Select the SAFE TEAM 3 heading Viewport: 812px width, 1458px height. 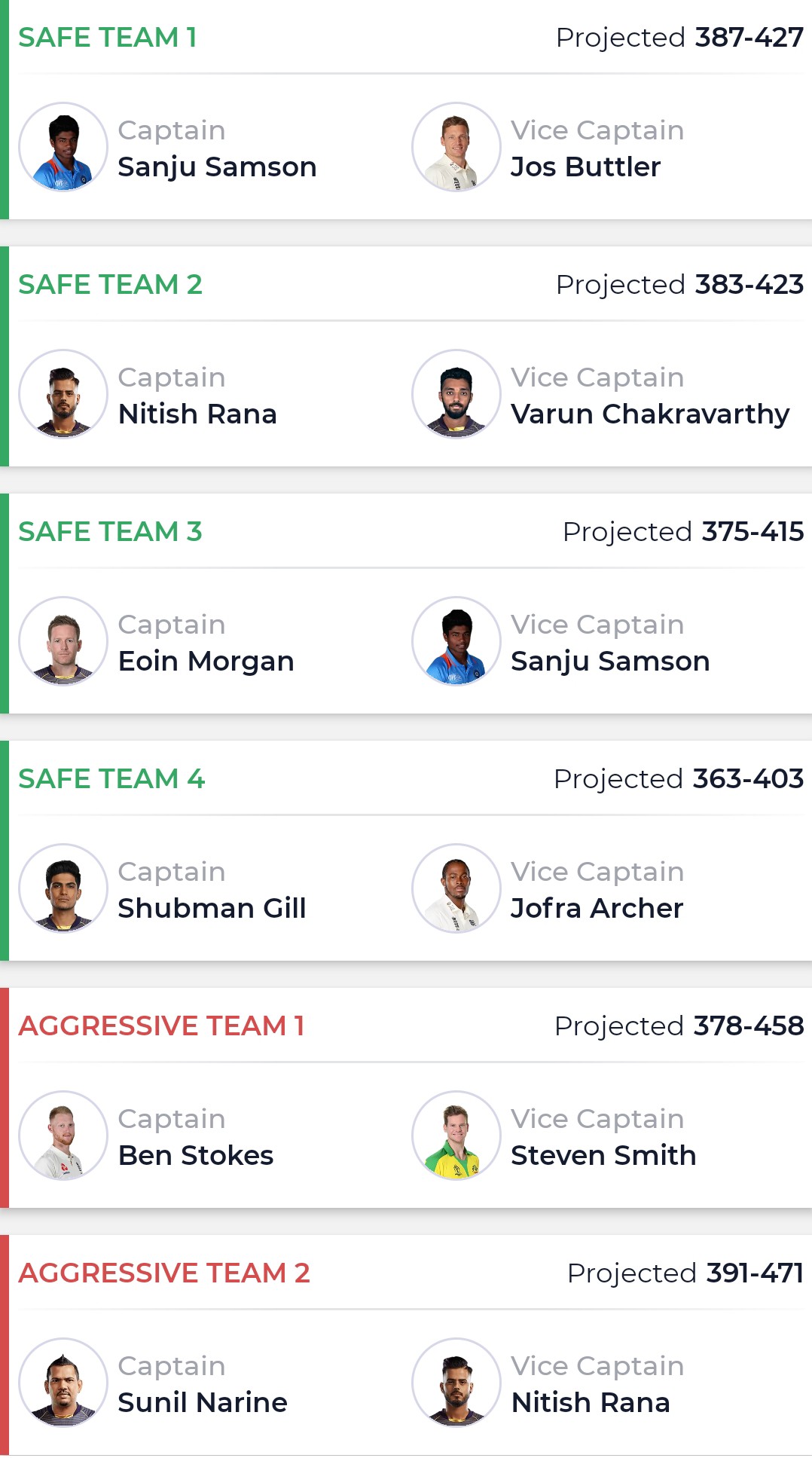click(x=111, y=531)
